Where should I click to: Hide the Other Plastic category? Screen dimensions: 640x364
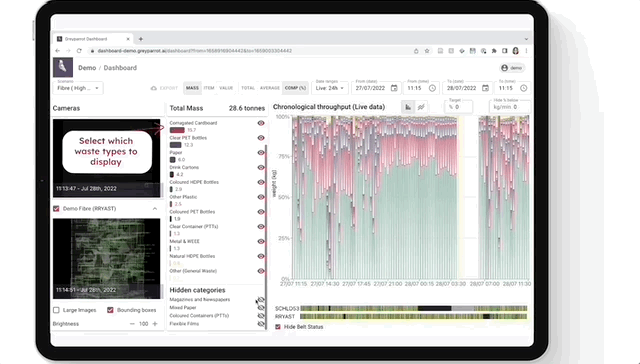(261, 197)
